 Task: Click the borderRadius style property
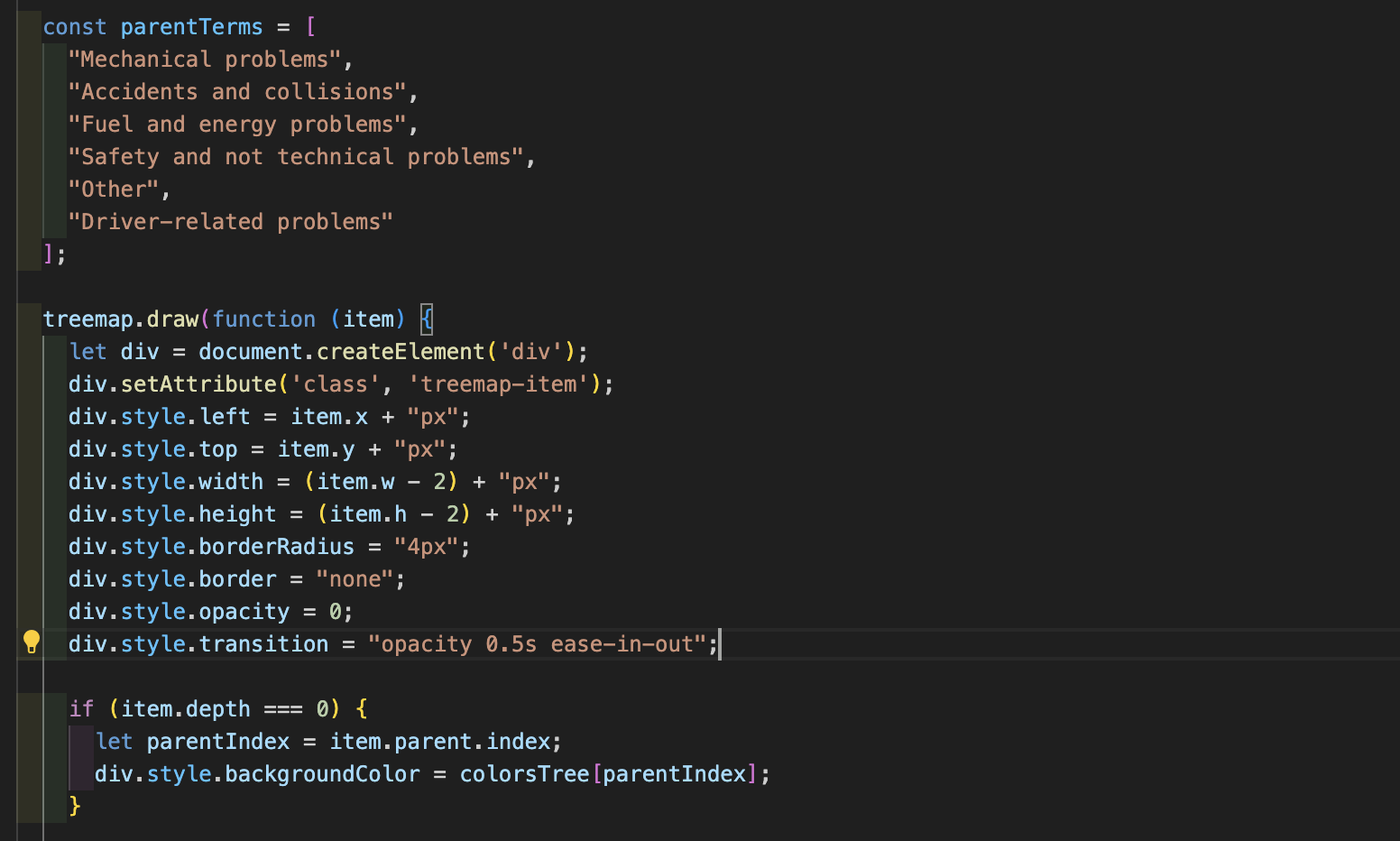[x=276, y=547]
